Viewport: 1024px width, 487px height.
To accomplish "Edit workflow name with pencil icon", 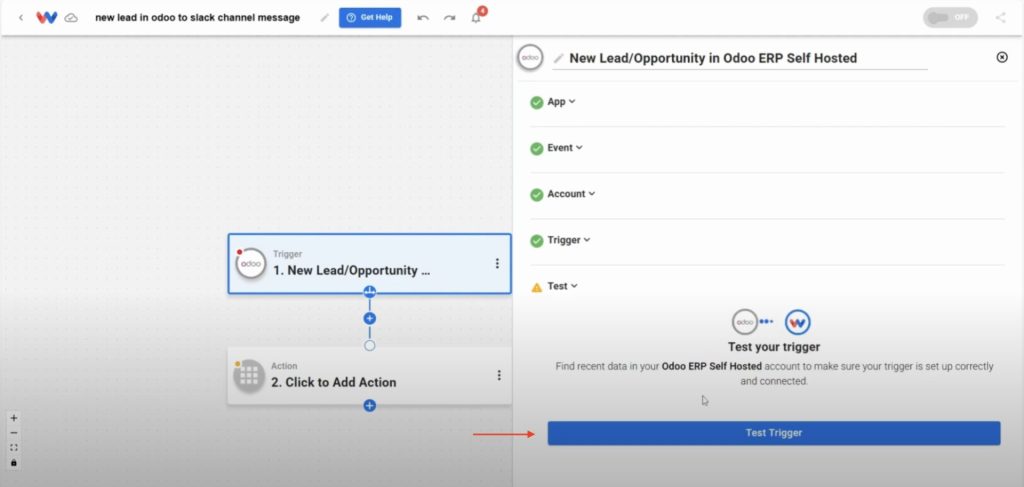I will [325, 18].
